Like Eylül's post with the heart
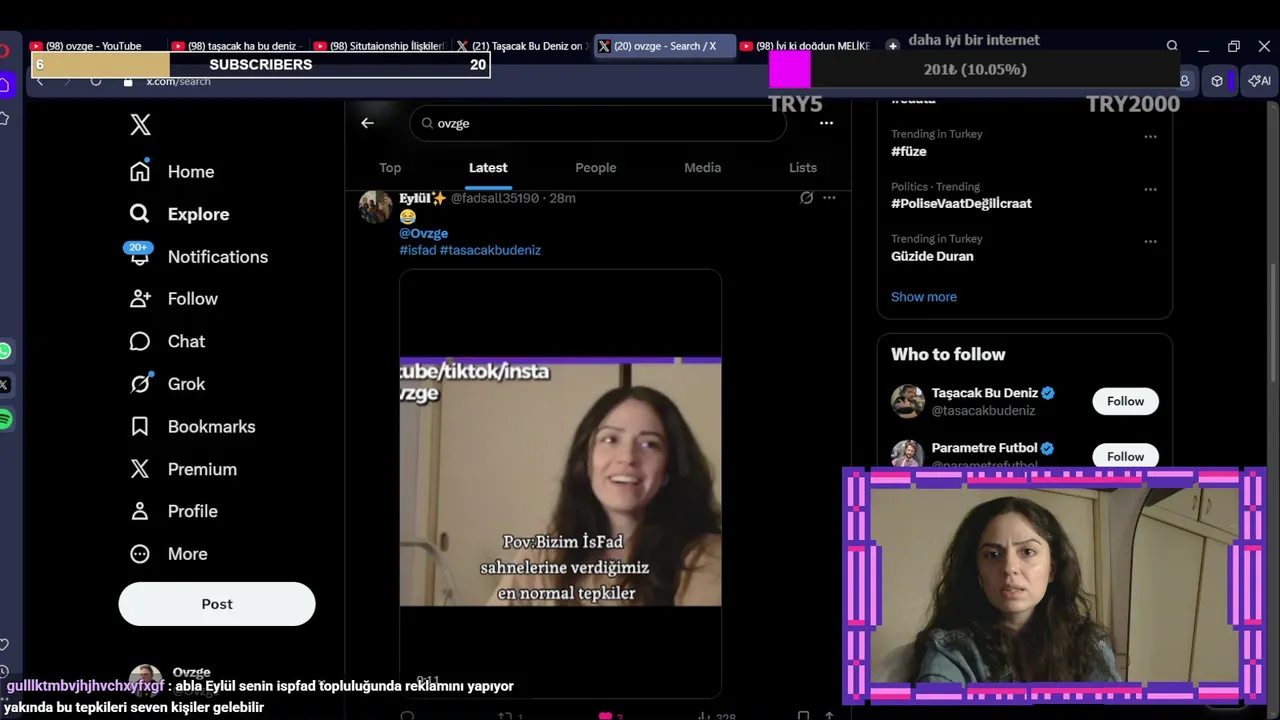This screenshot has width=1280, height=720. click(605, 715)
